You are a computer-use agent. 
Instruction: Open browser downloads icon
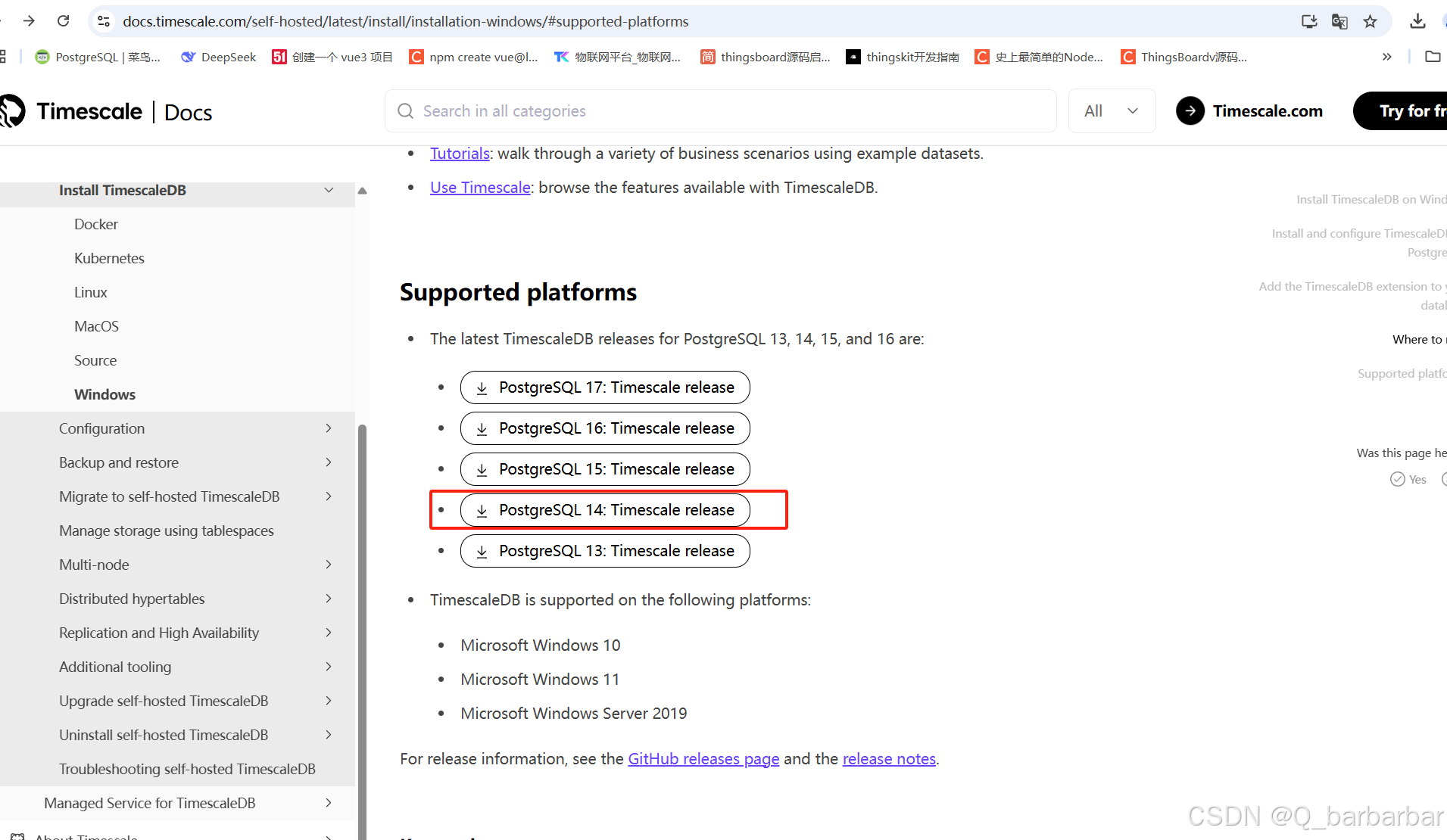point(1417,21)
